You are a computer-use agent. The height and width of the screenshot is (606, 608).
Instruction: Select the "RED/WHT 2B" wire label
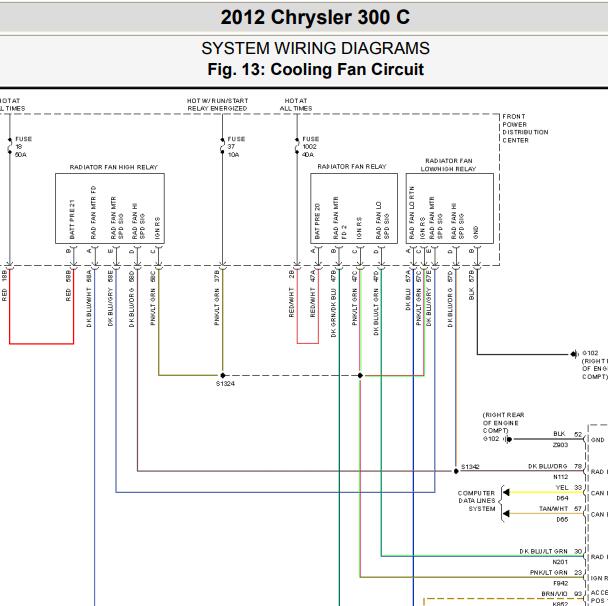click(x=291, y=294)
